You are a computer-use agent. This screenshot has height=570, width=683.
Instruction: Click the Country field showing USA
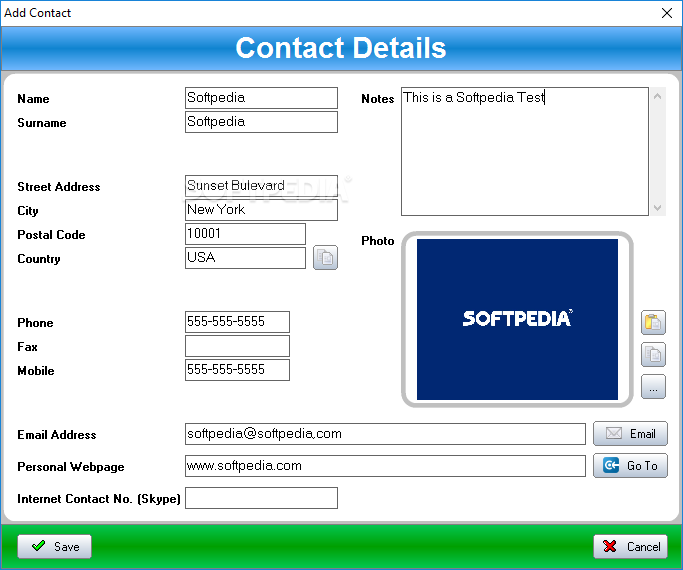(245, 258)
